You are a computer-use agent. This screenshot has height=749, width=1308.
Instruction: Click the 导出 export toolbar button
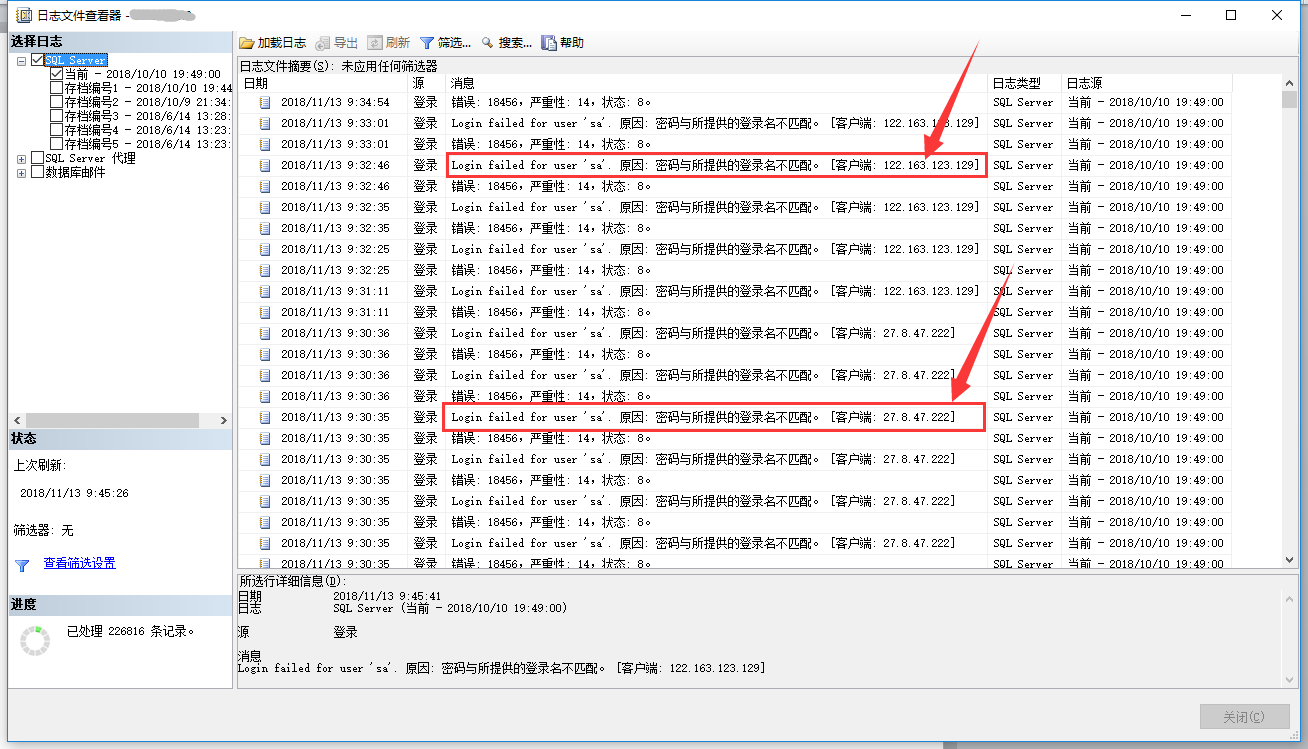tap(336, 43)
